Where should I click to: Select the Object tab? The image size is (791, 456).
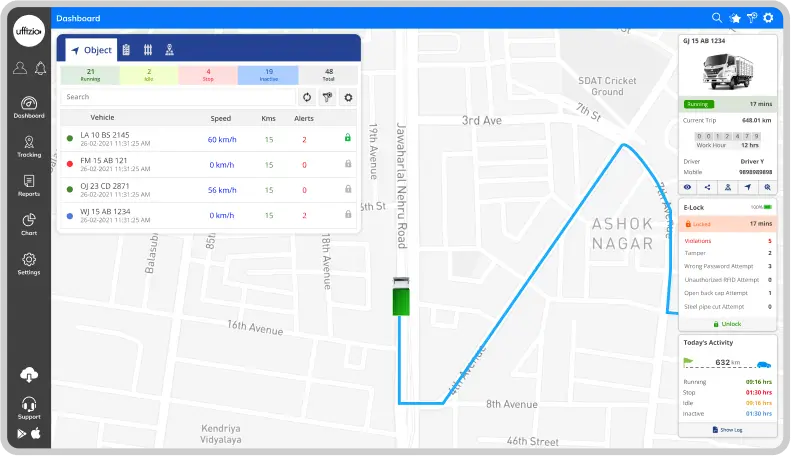coord(91,50)
